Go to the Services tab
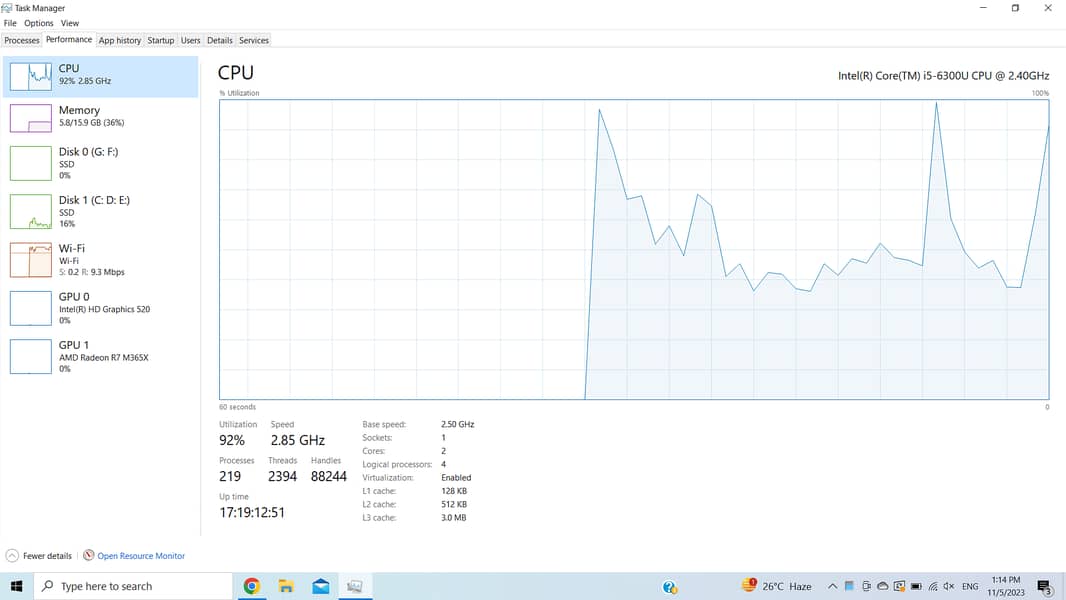Viewport: 1066px width, 600px height. pos(254,41)
